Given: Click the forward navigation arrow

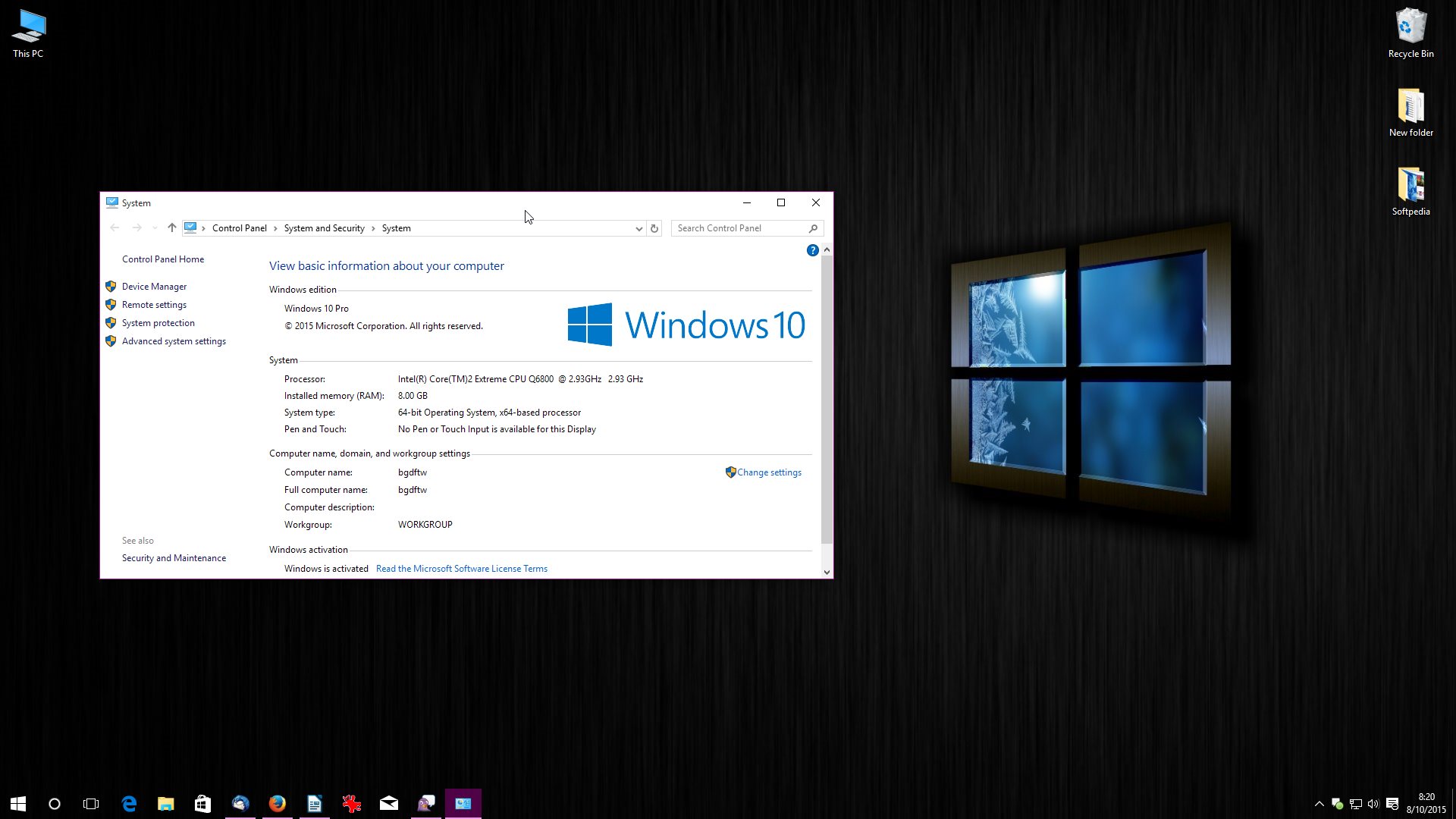Looking at the screenshot, I should [136, 228].
